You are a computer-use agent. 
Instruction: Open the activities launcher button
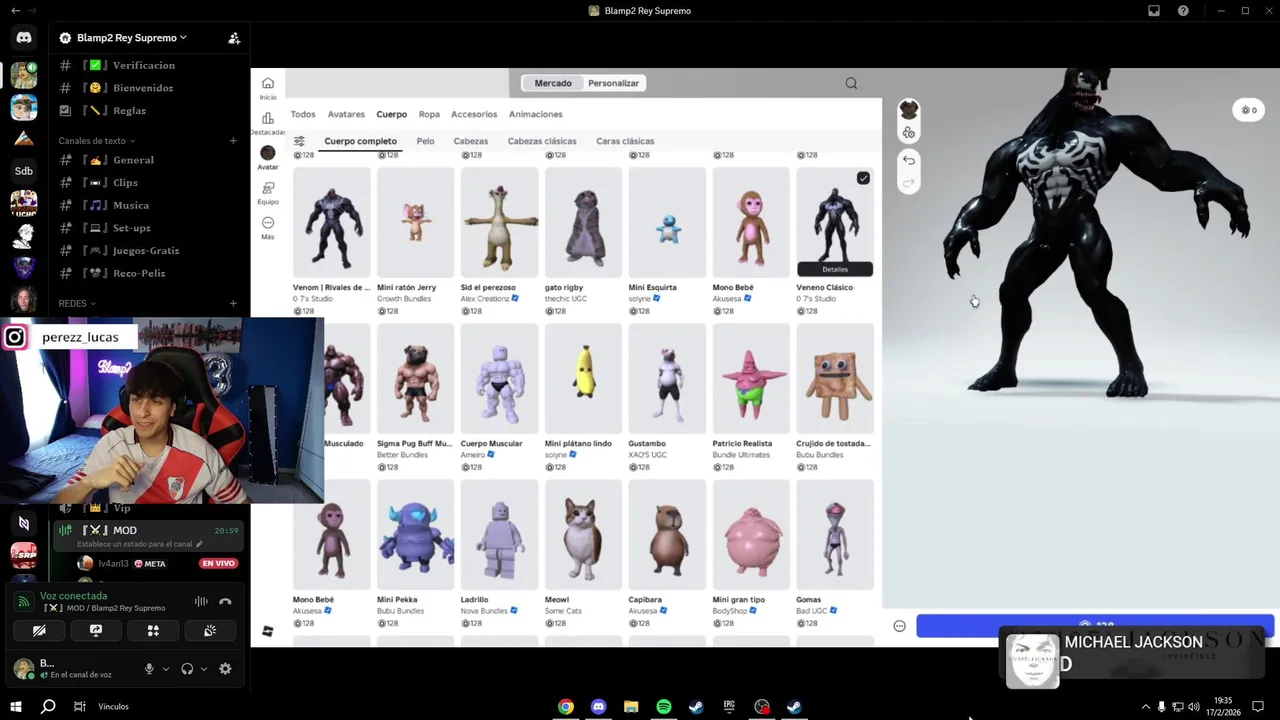coord(153,631)
